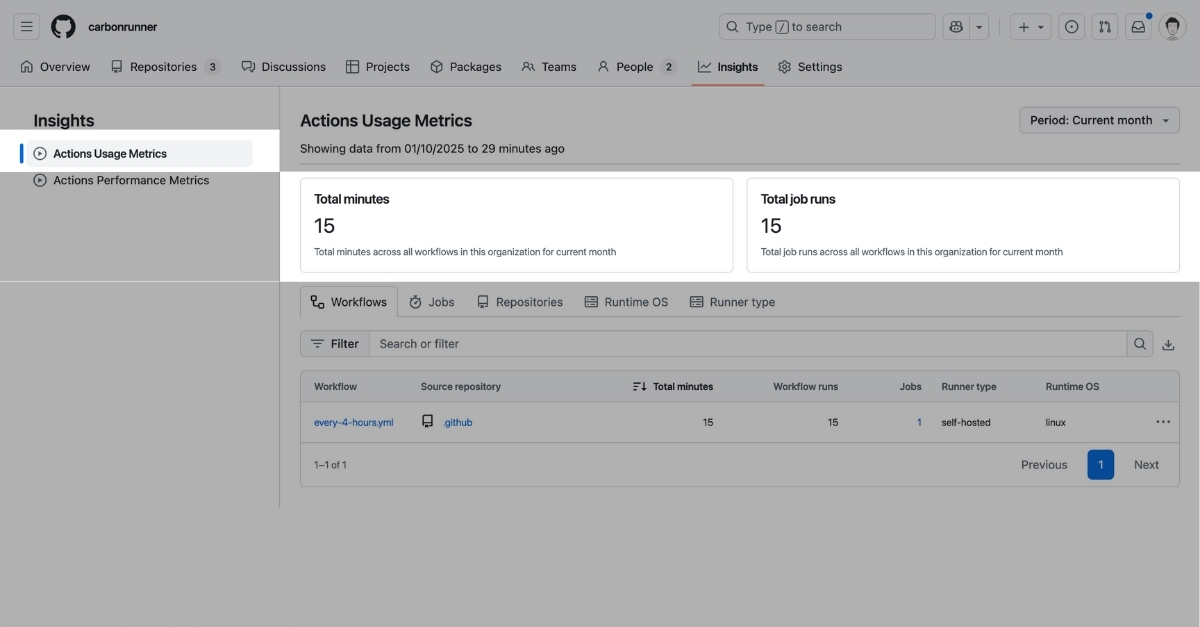
Task: Click the search magnifier button
Action: tap(1140, 344)
